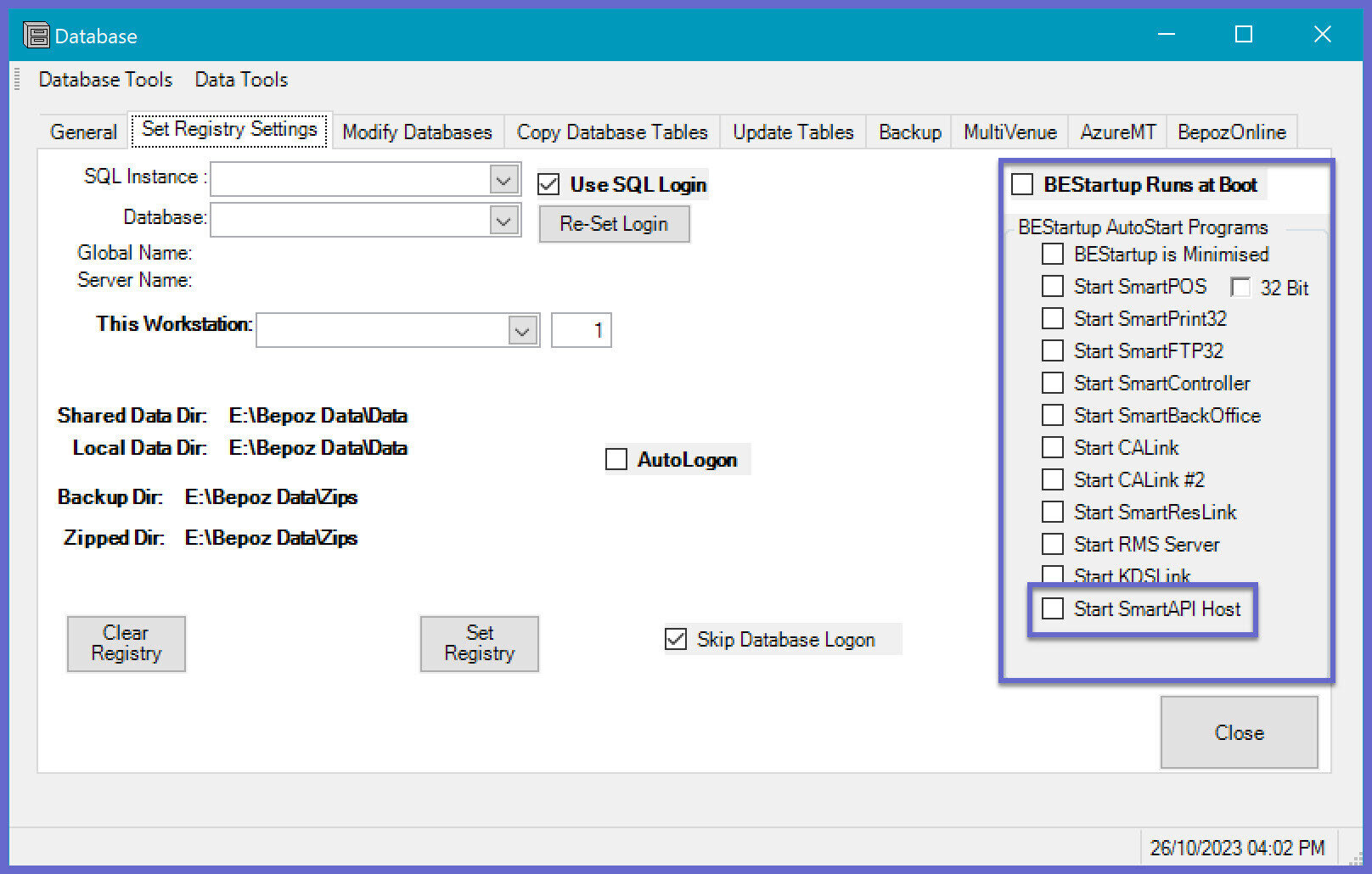Click the Database window title icon

tap(37, 36)
